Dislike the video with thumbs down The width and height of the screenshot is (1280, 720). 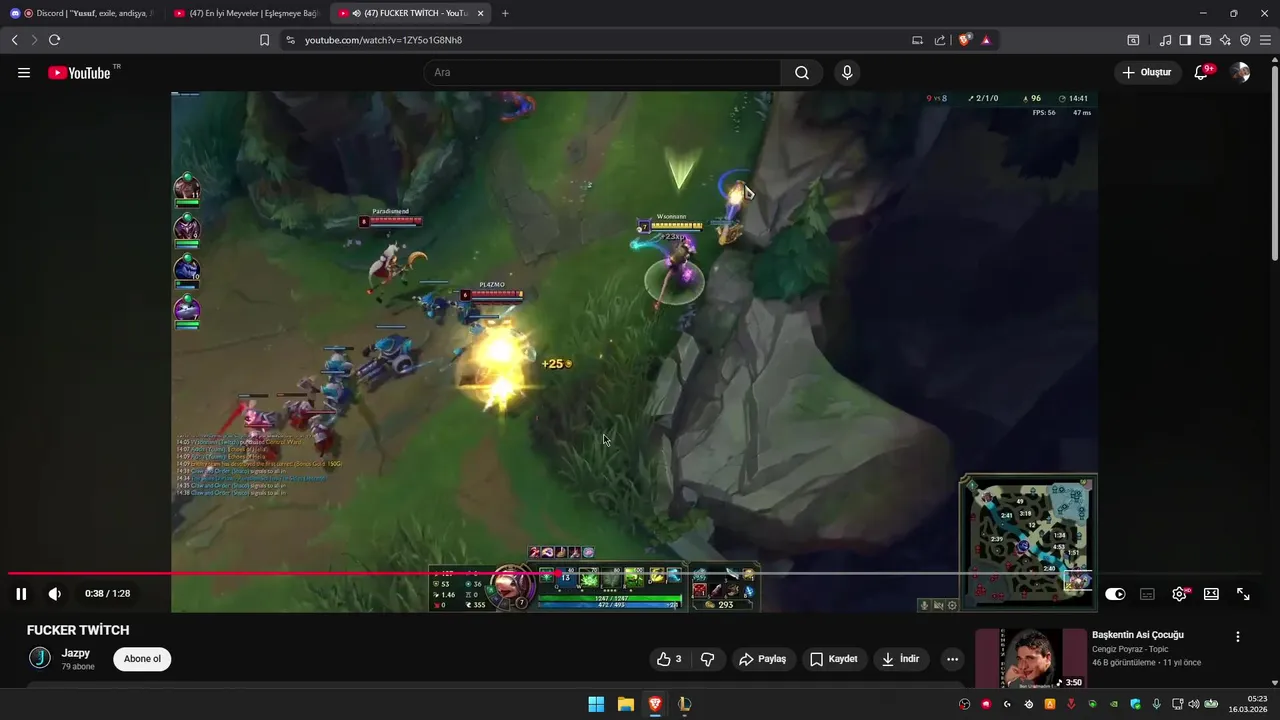point(708,659)
